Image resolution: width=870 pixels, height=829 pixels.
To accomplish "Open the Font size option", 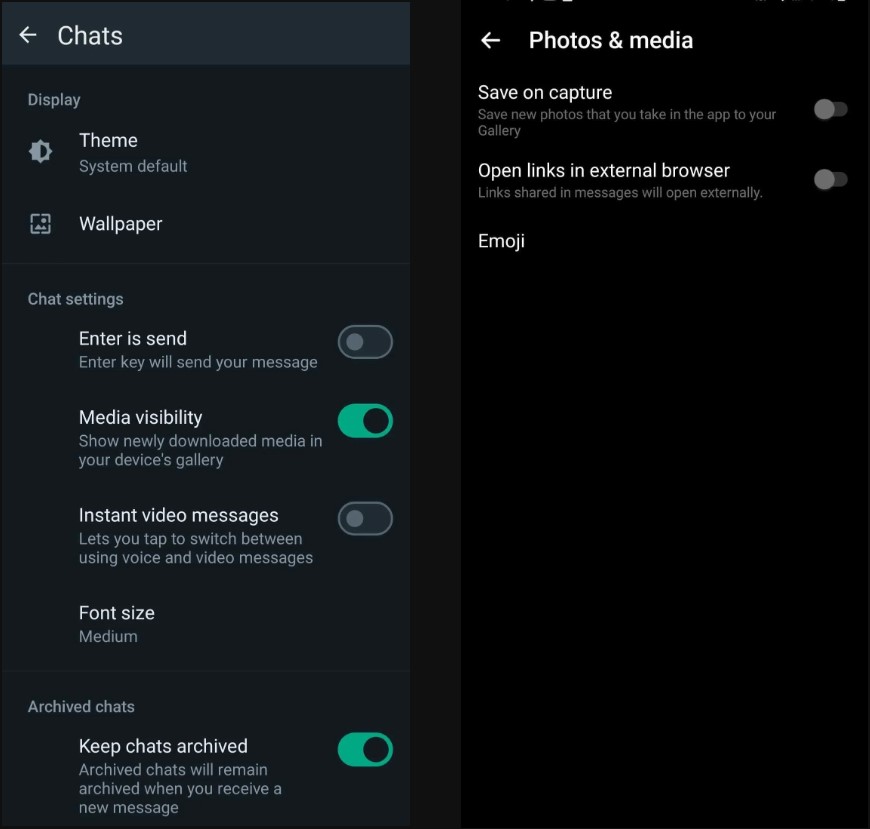I will click(x=117, y=613).
